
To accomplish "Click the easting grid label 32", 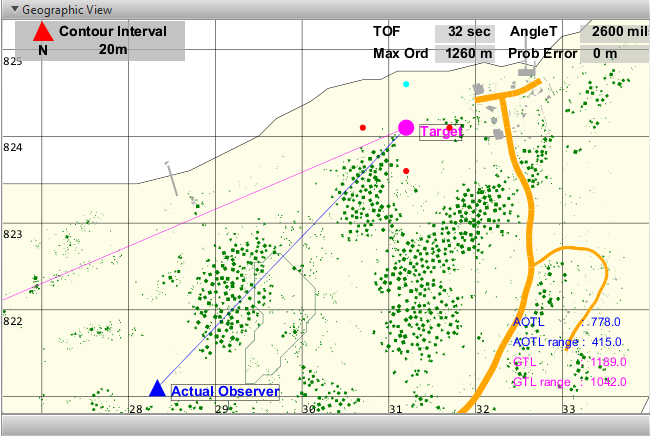I will tap(483, 409).
